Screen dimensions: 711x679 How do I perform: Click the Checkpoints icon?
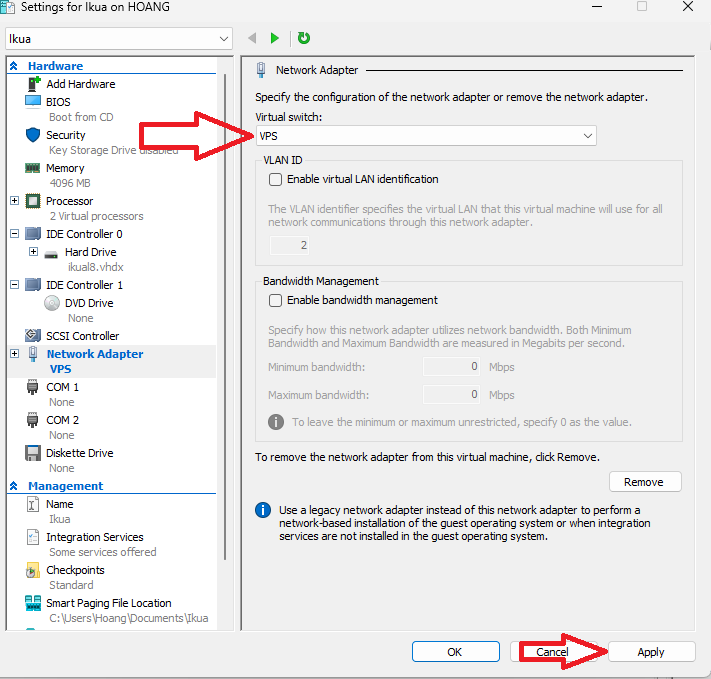coord(33,571)
